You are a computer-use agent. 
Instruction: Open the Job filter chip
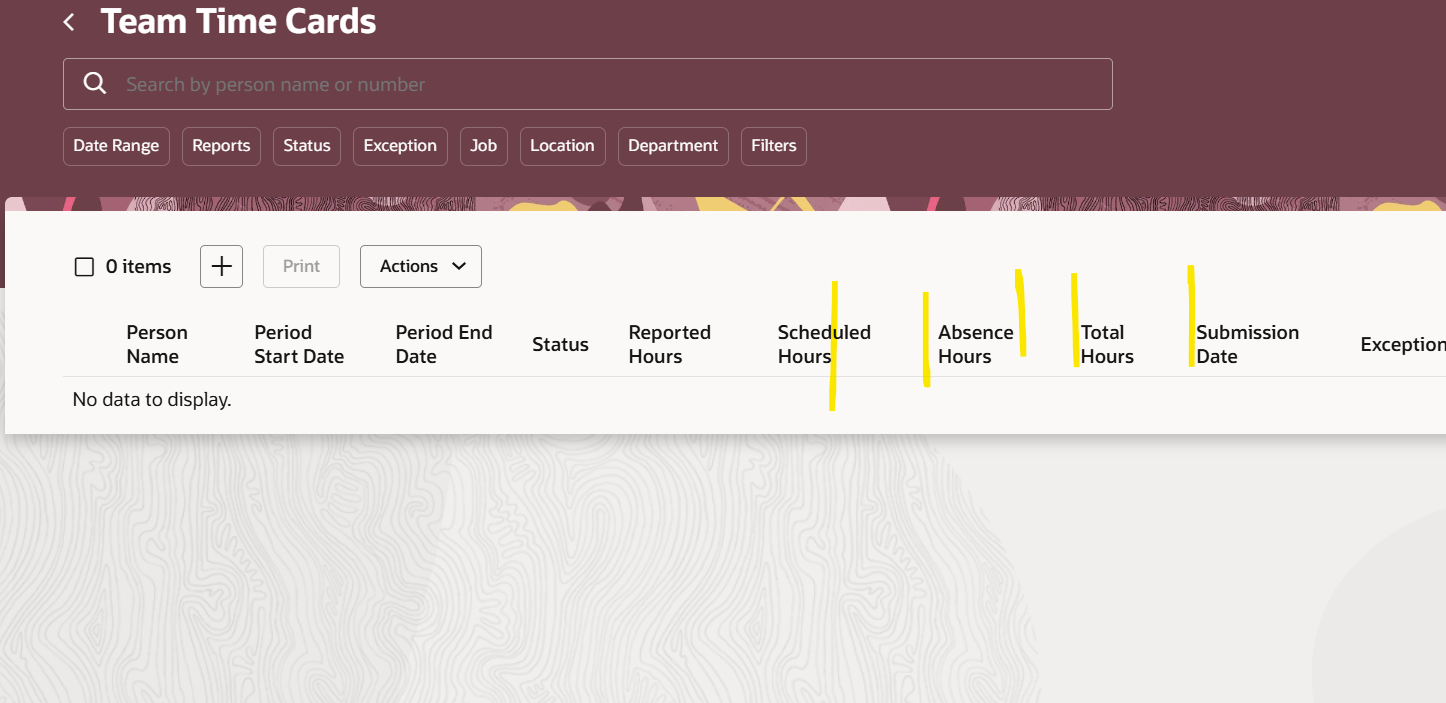coord(484,146)
